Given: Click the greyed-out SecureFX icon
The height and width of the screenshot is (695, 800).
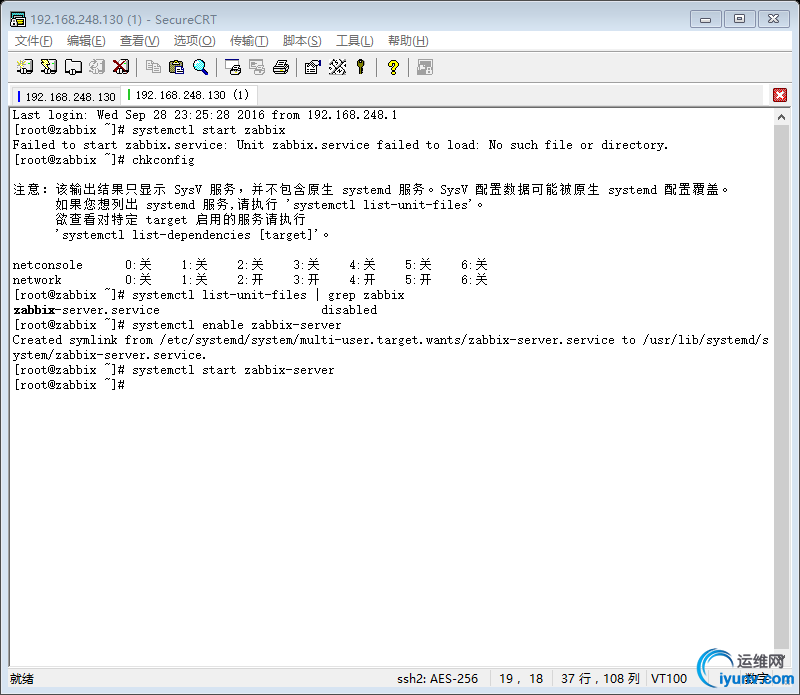Looking at the screenshot, I should [x=424, y=67].
